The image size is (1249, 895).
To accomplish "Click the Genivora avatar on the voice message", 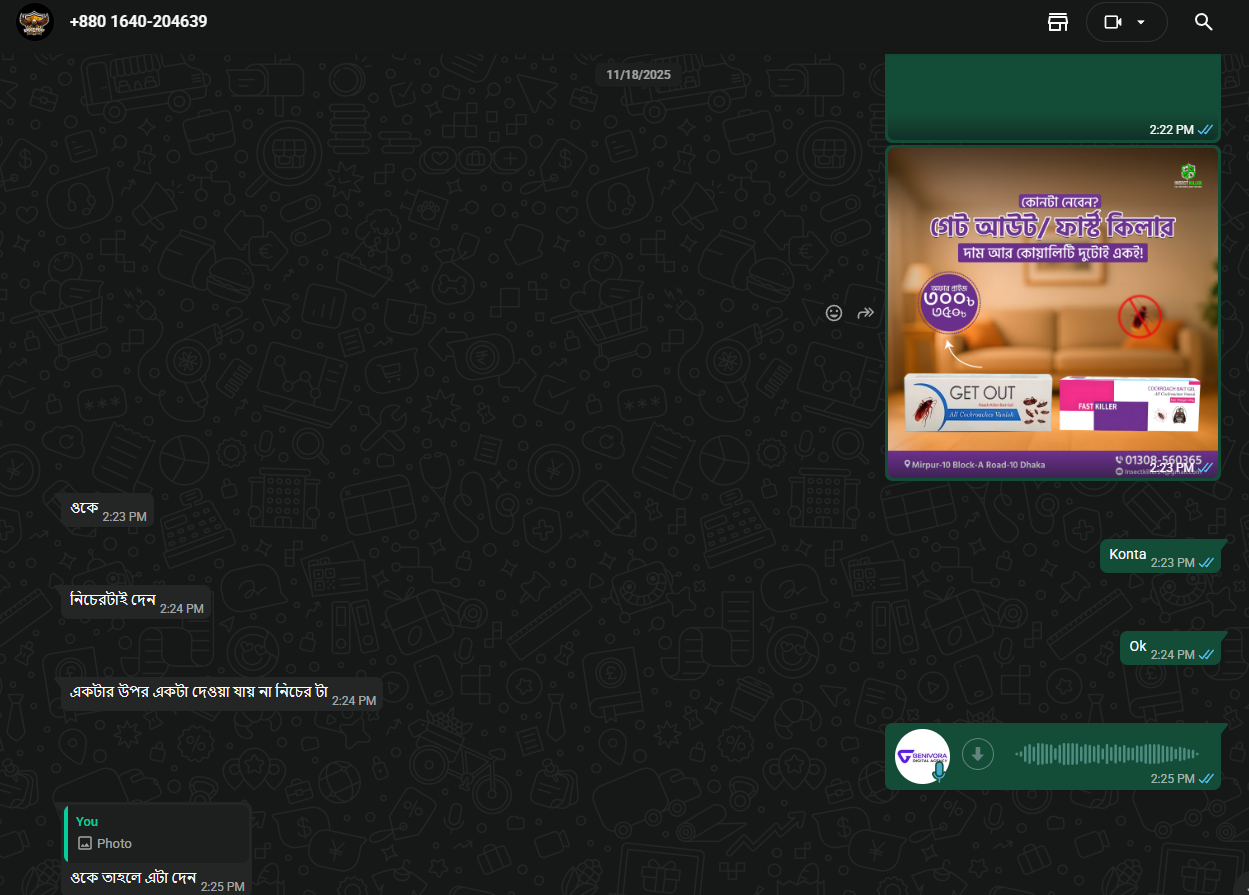I will pyautogui.click(x=921, y=753).
